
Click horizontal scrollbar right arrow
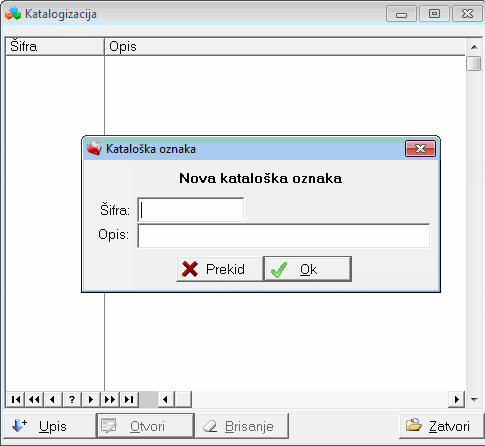(457, 399)
